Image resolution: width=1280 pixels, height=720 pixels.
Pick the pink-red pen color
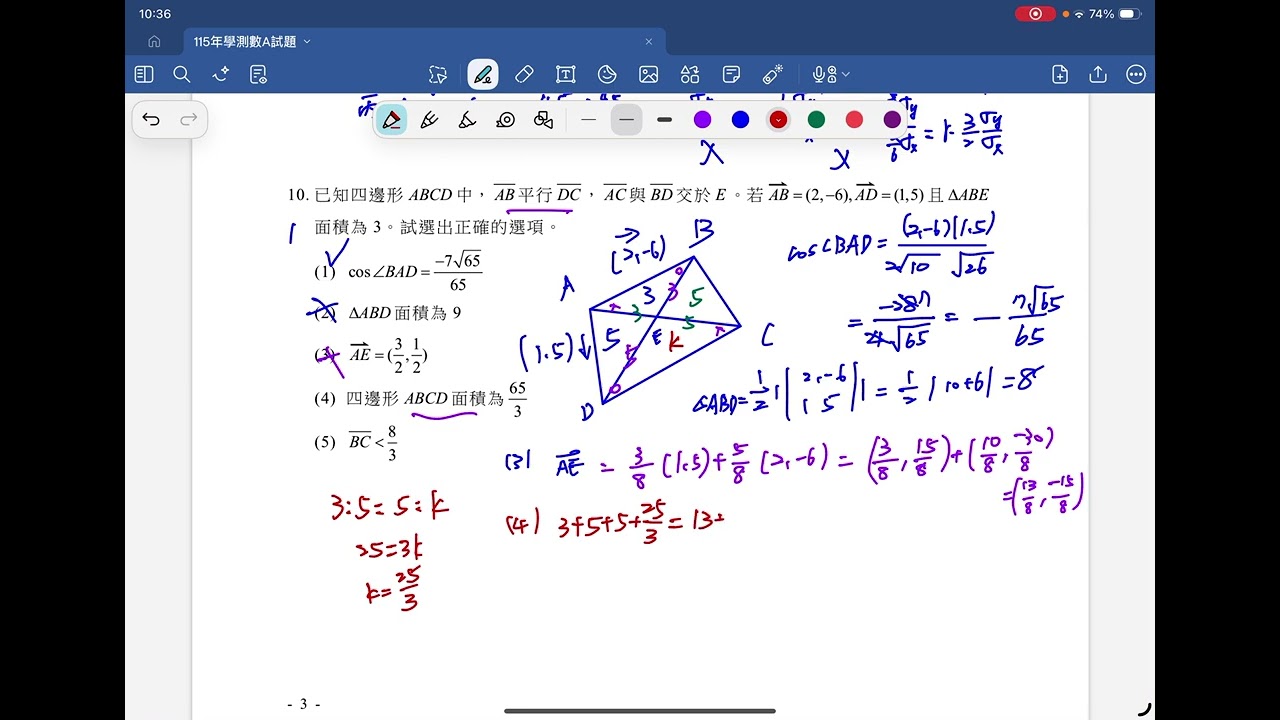tap(854, 120)
